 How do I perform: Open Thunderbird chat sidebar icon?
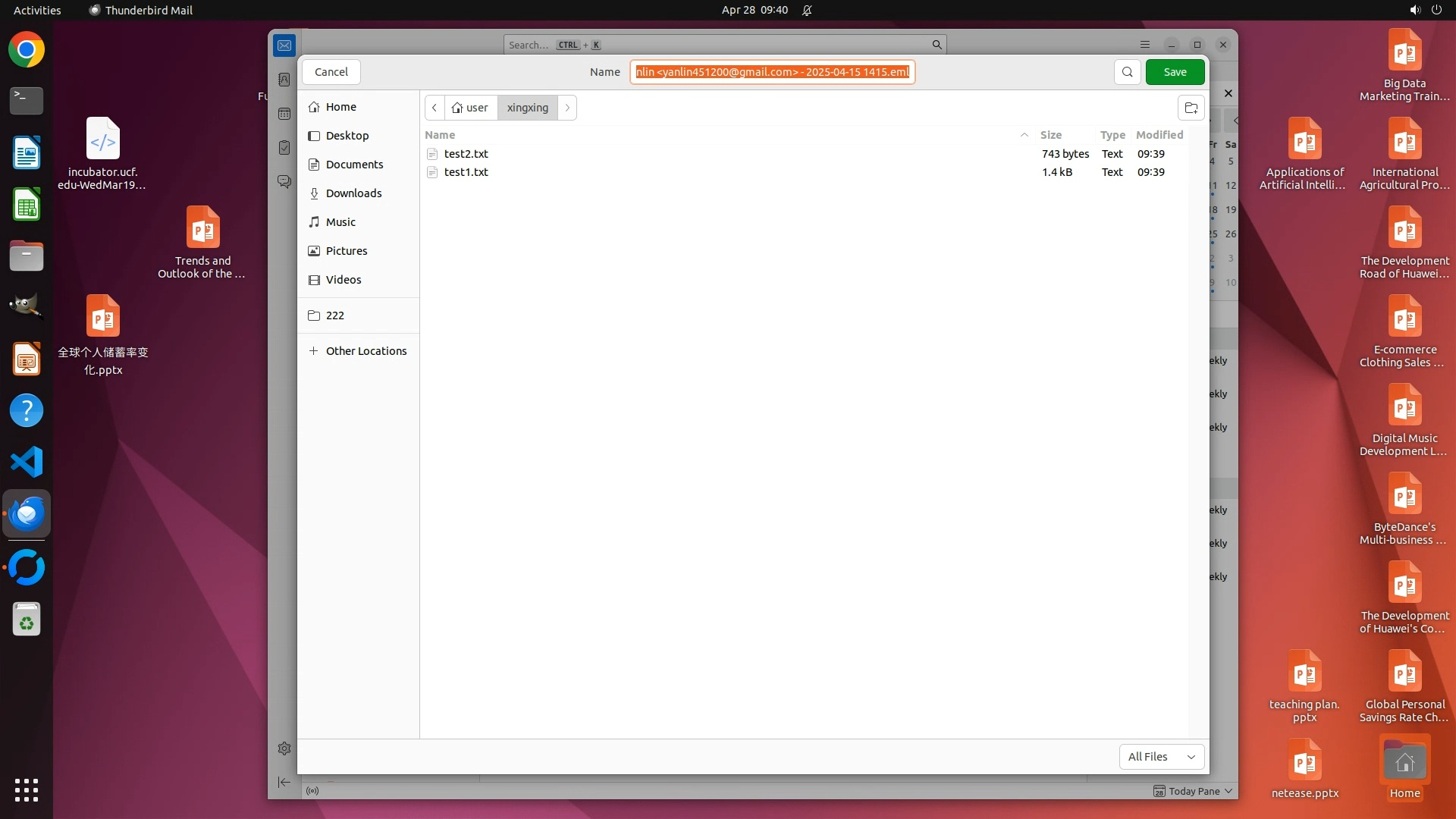pyautogui.click(x=284, y=182)
